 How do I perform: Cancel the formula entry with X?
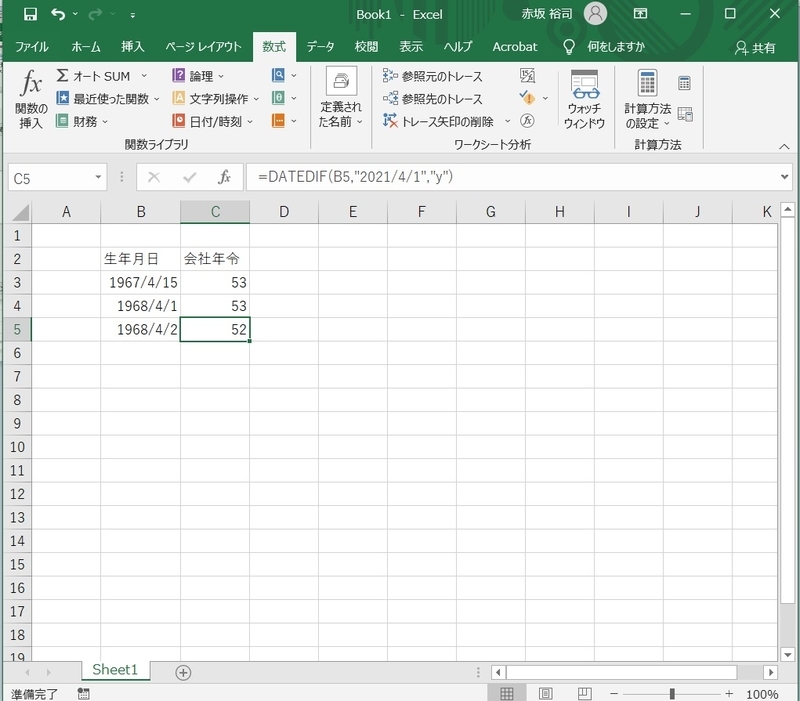pyautogui.click(x=154, y=178)
